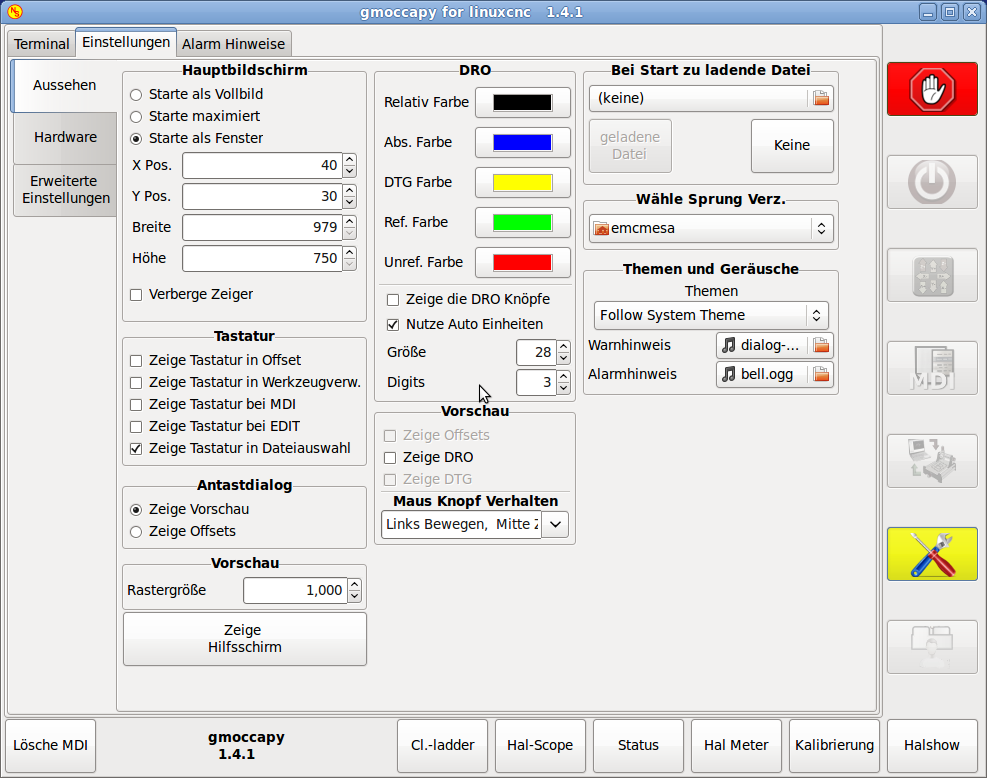987x778 pixels.
Task: Click the Keine start file button
Action: [792, 145]
